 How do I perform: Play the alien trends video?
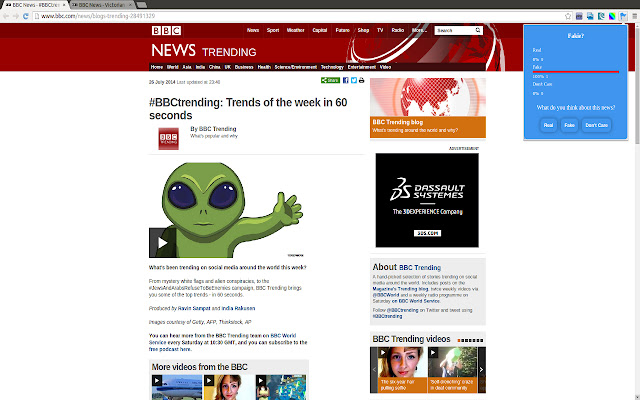[x=162, y=243]
